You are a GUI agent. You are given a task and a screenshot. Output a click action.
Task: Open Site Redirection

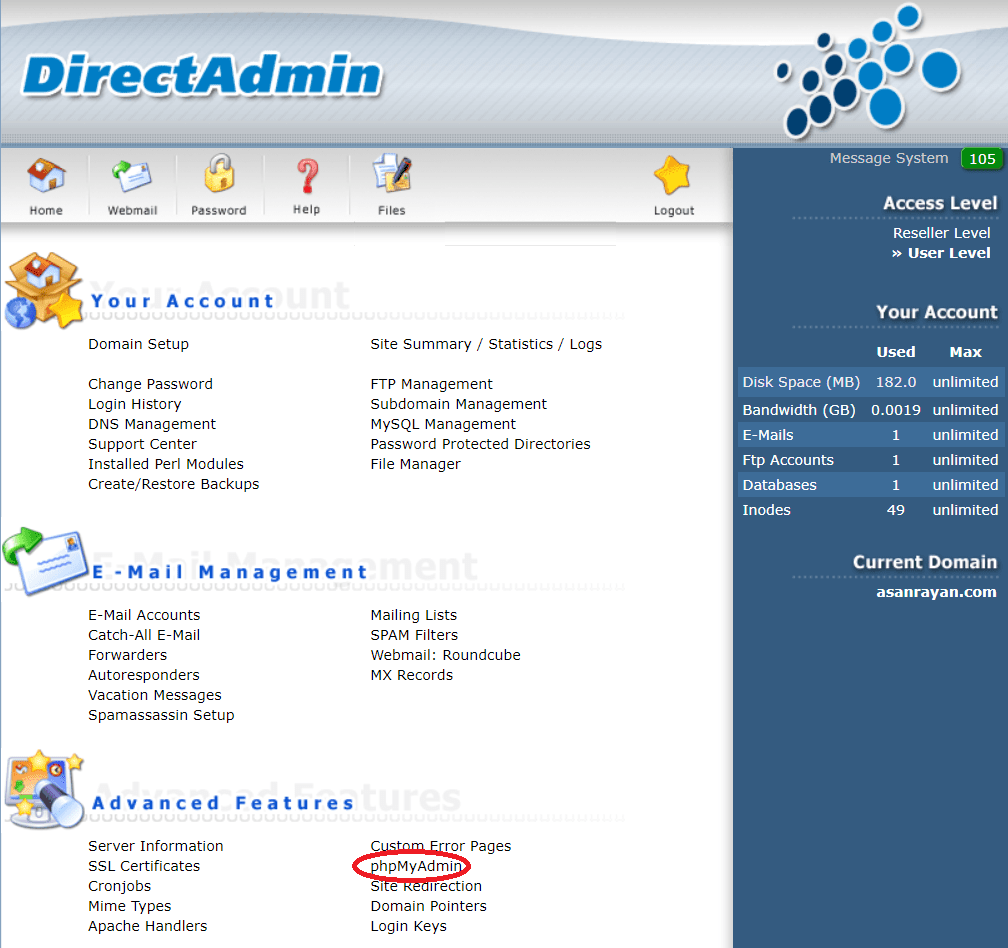click(426, 886)
